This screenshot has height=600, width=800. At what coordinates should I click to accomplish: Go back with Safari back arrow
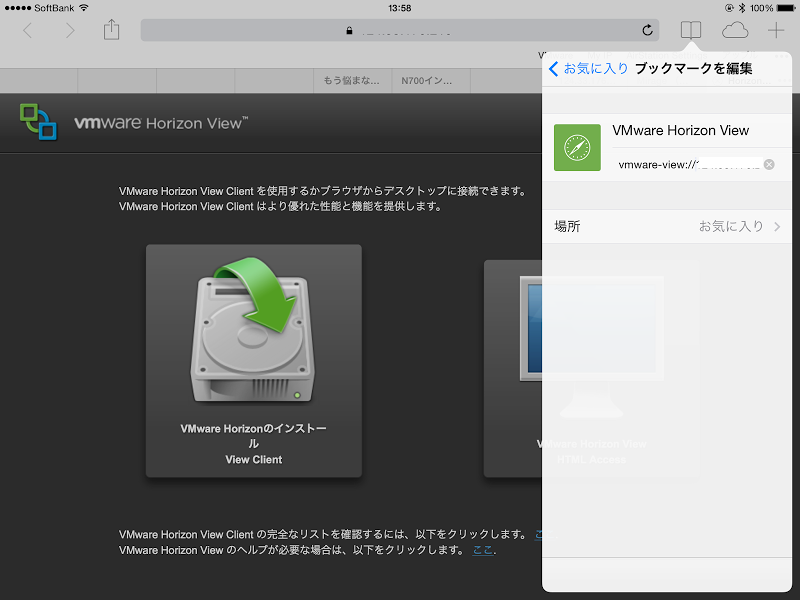(x=28, y=31)
